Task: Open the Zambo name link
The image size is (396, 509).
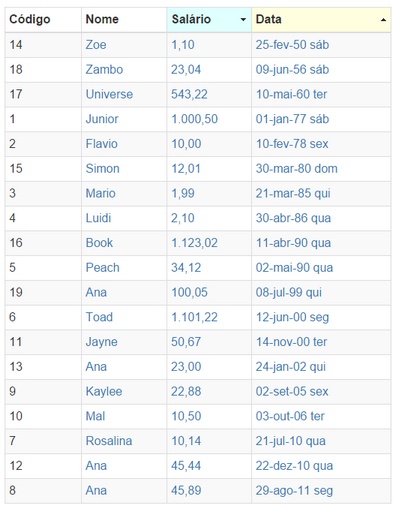Action: 104,70
